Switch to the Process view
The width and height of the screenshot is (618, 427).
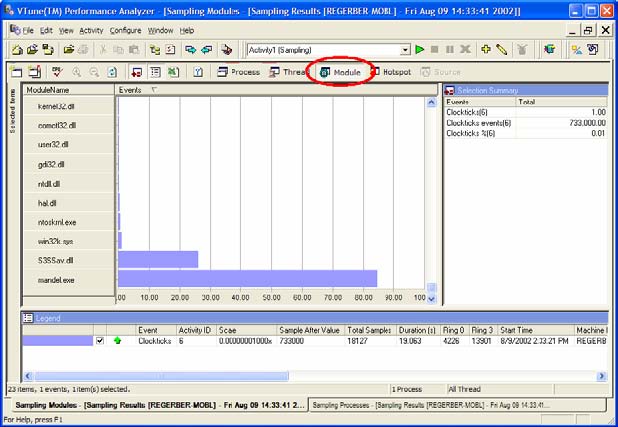[x=238, y=72]
